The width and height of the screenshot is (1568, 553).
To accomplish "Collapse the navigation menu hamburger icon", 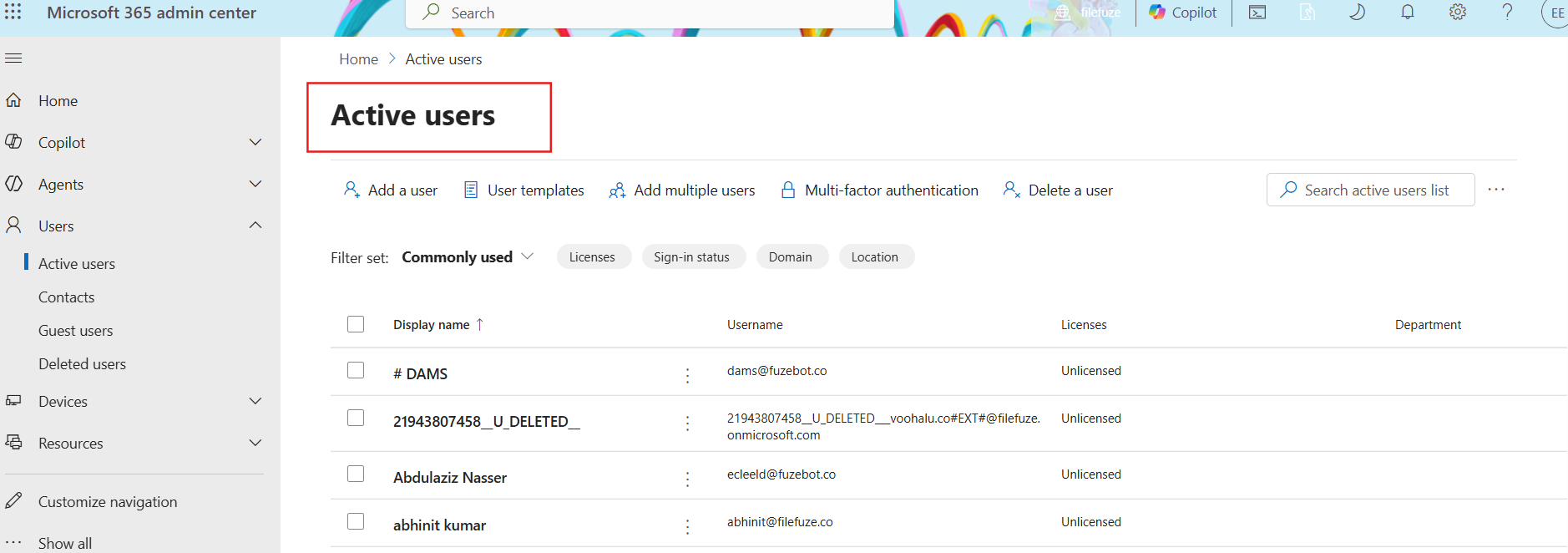I will click(13, 58).
